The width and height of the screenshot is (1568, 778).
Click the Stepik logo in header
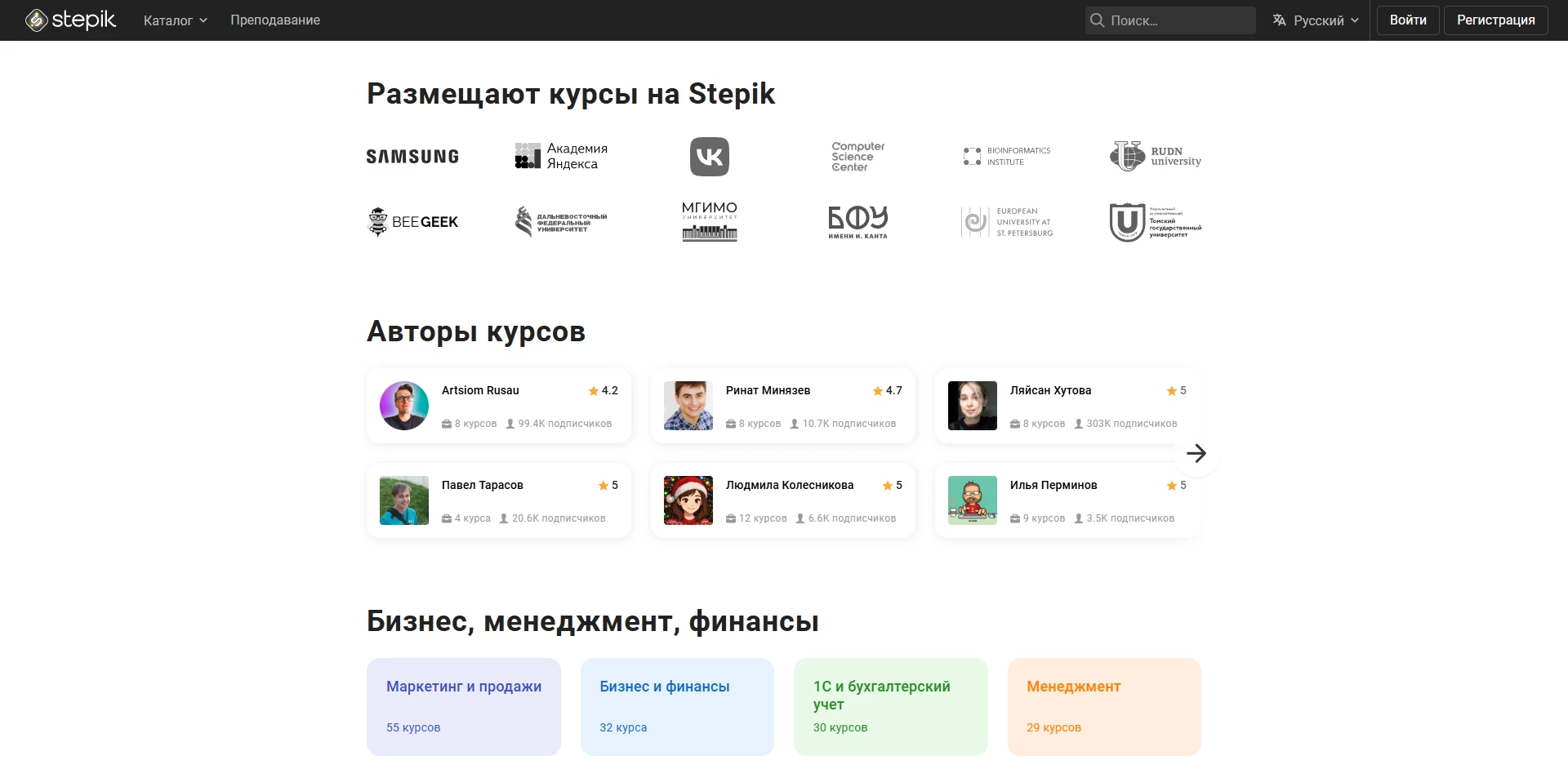(71, 20)
